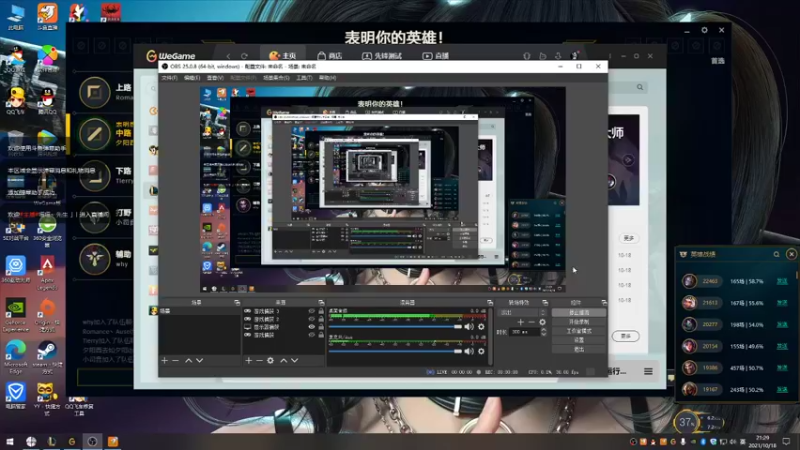Remove selected scene with minus icon
This screenshot has width=800, height=450.
pos(176,360)
